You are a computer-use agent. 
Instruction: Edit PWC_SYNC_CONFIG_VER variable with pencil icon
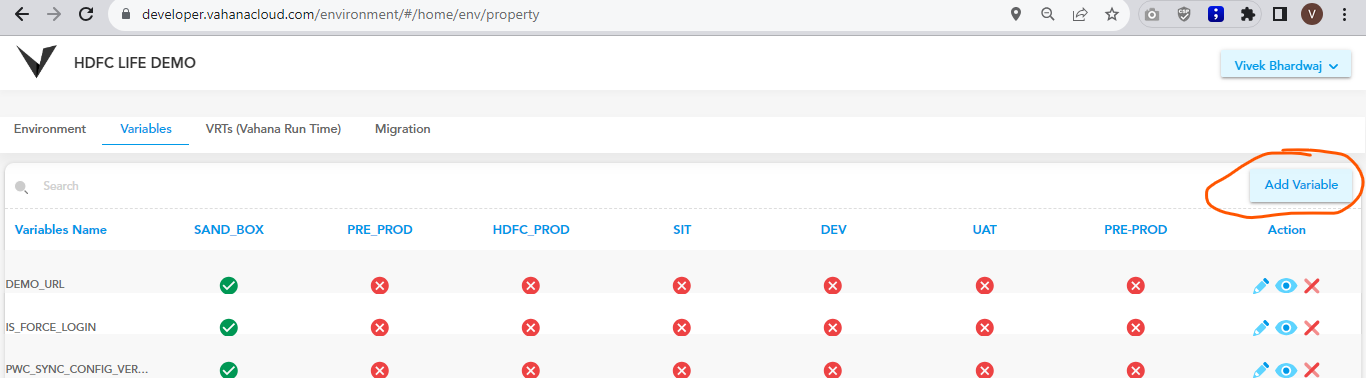pos(1261,369)
